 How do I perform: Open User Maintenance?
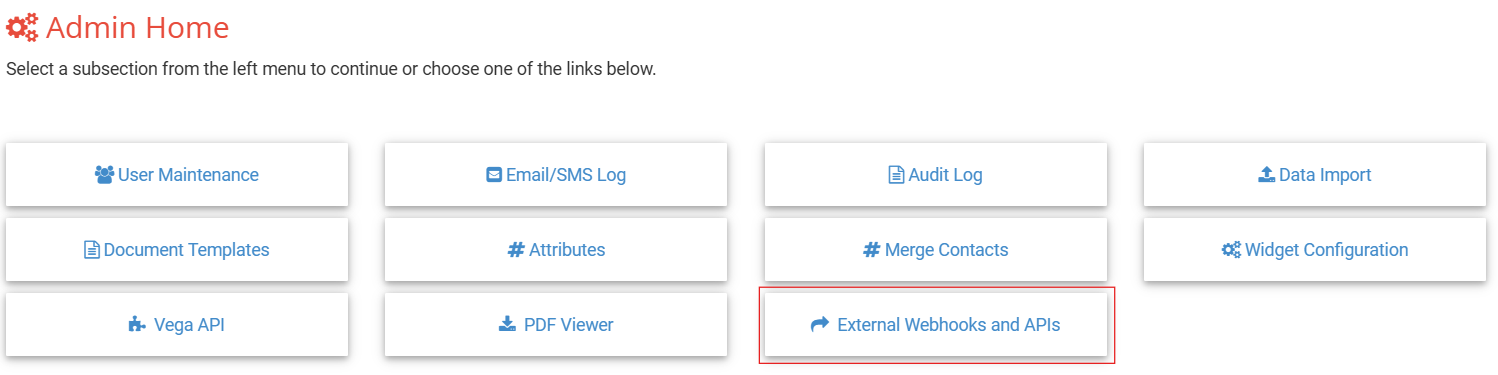tap(177, 175)
